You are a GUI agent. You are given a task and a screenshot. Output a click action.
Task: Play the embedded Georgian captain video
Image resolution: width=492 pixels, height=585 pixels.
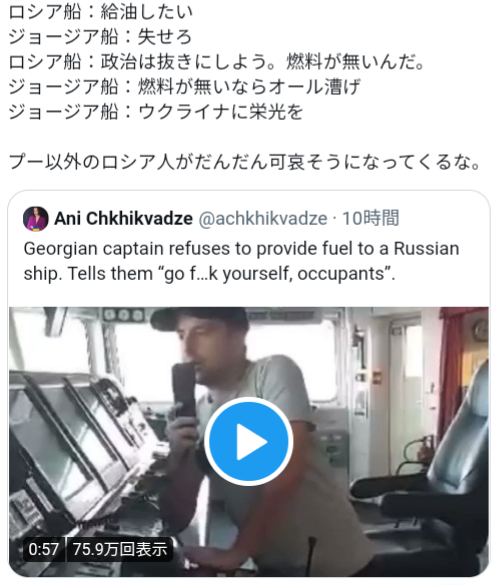coord(248,442)
